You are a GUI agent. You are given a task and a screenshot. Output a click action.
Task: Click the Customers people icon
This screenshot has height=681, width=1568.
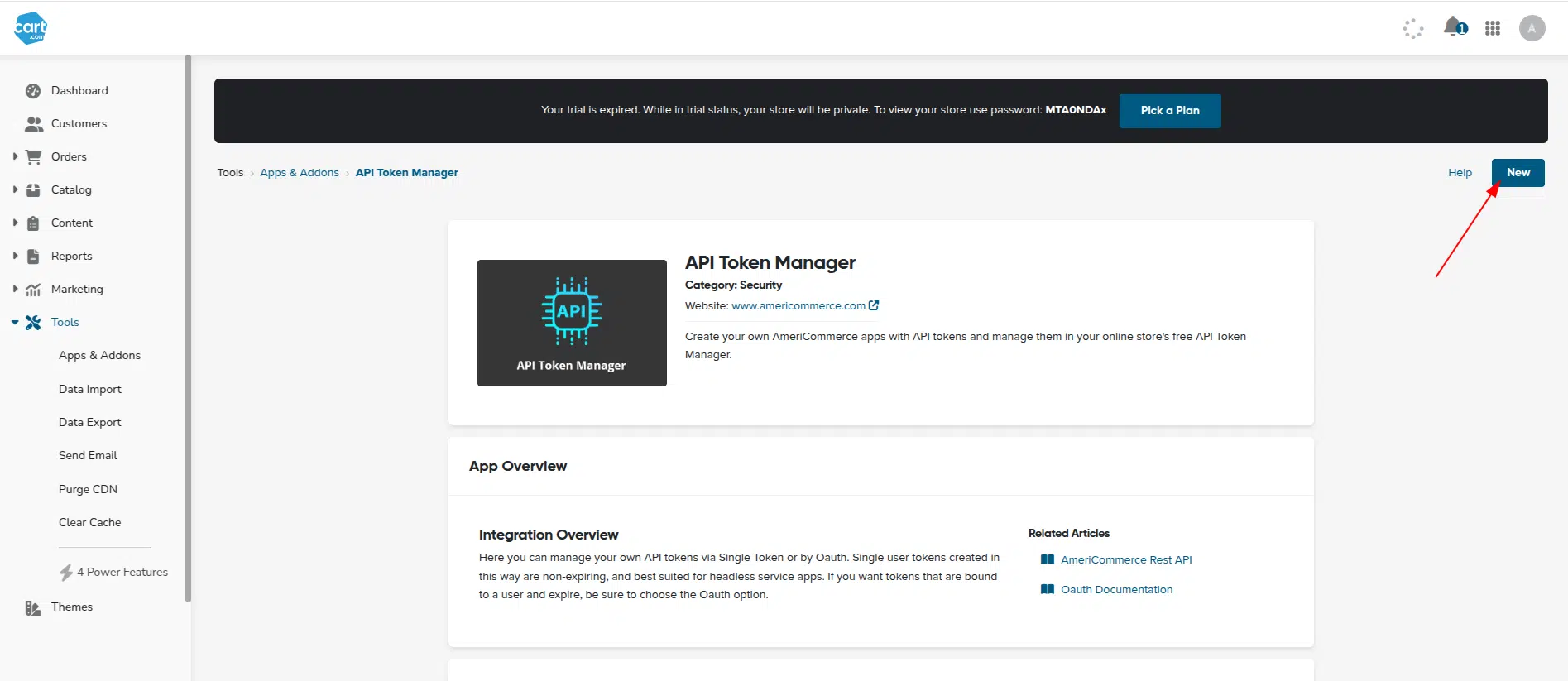click(x=33, y=124)
